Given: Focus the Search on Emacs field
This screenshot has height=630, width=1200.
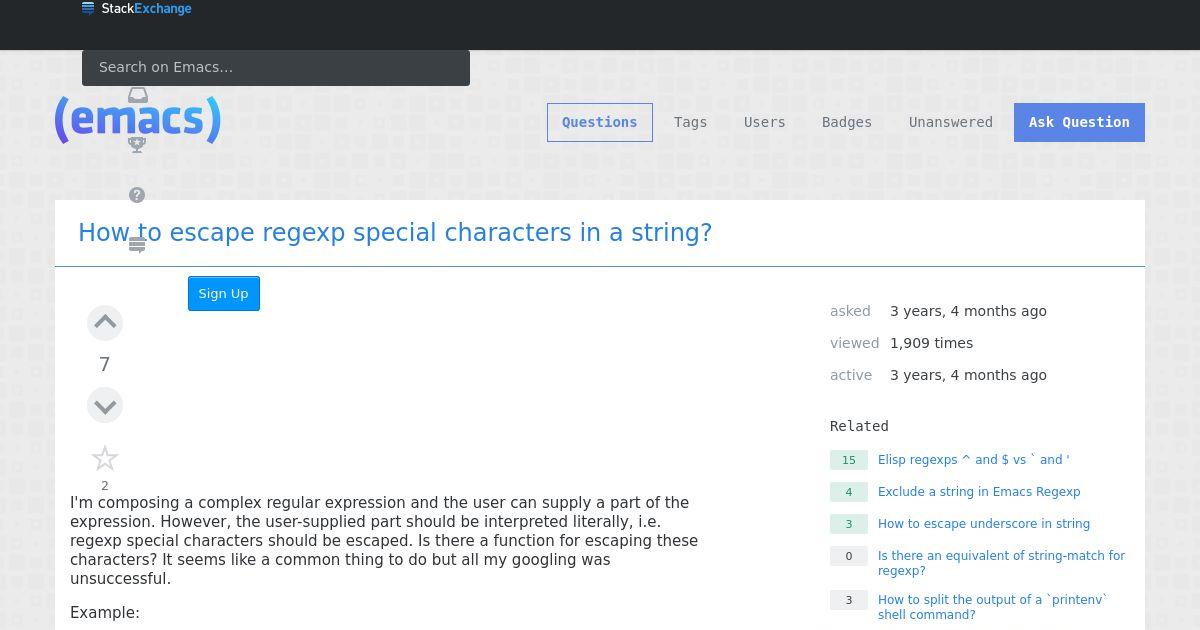Looking at the screenshot, I should [x=276, y=68].
